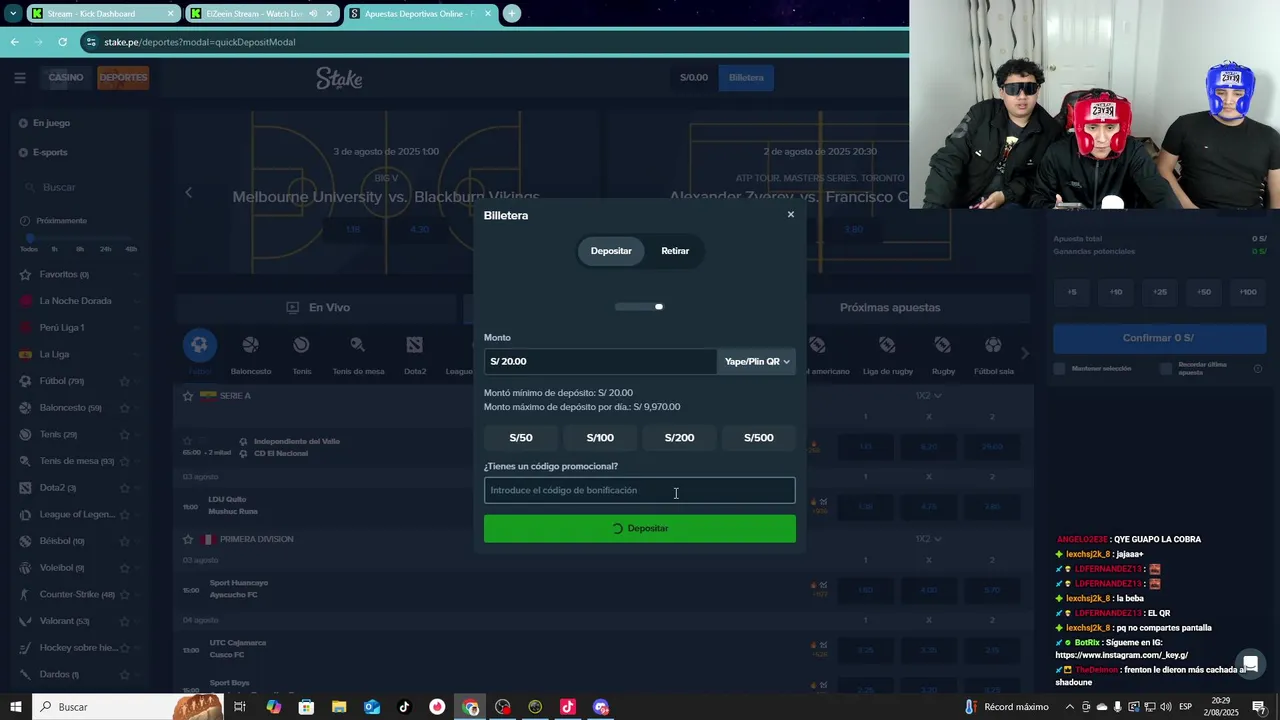This screenshot has width=1280, height=720.
Task: Open La Liga in sidebar
Action: click(x=54, y=354)
